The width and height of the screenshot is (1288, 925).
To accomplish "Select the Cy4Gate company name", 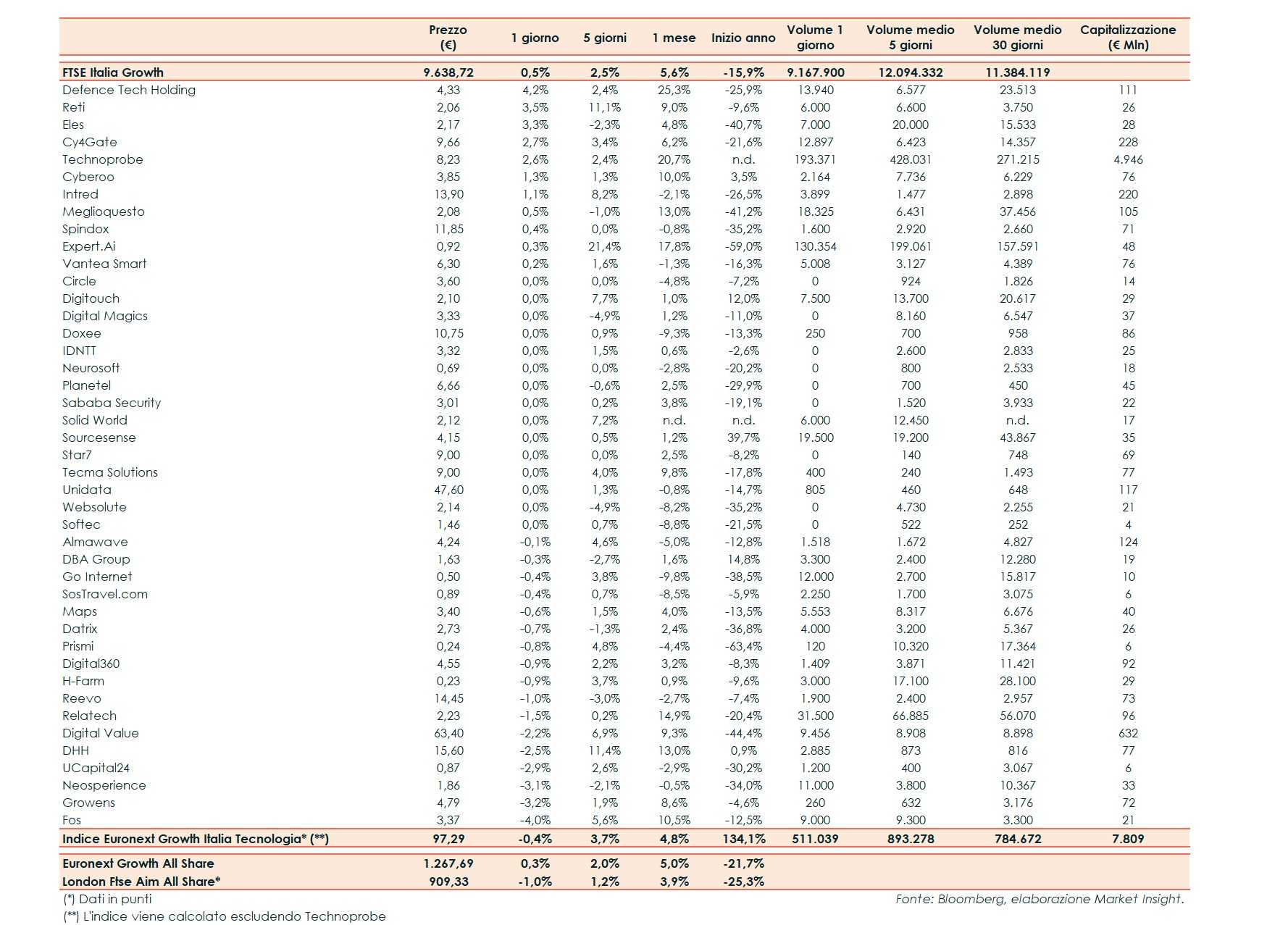I will [x=90, y=142].
